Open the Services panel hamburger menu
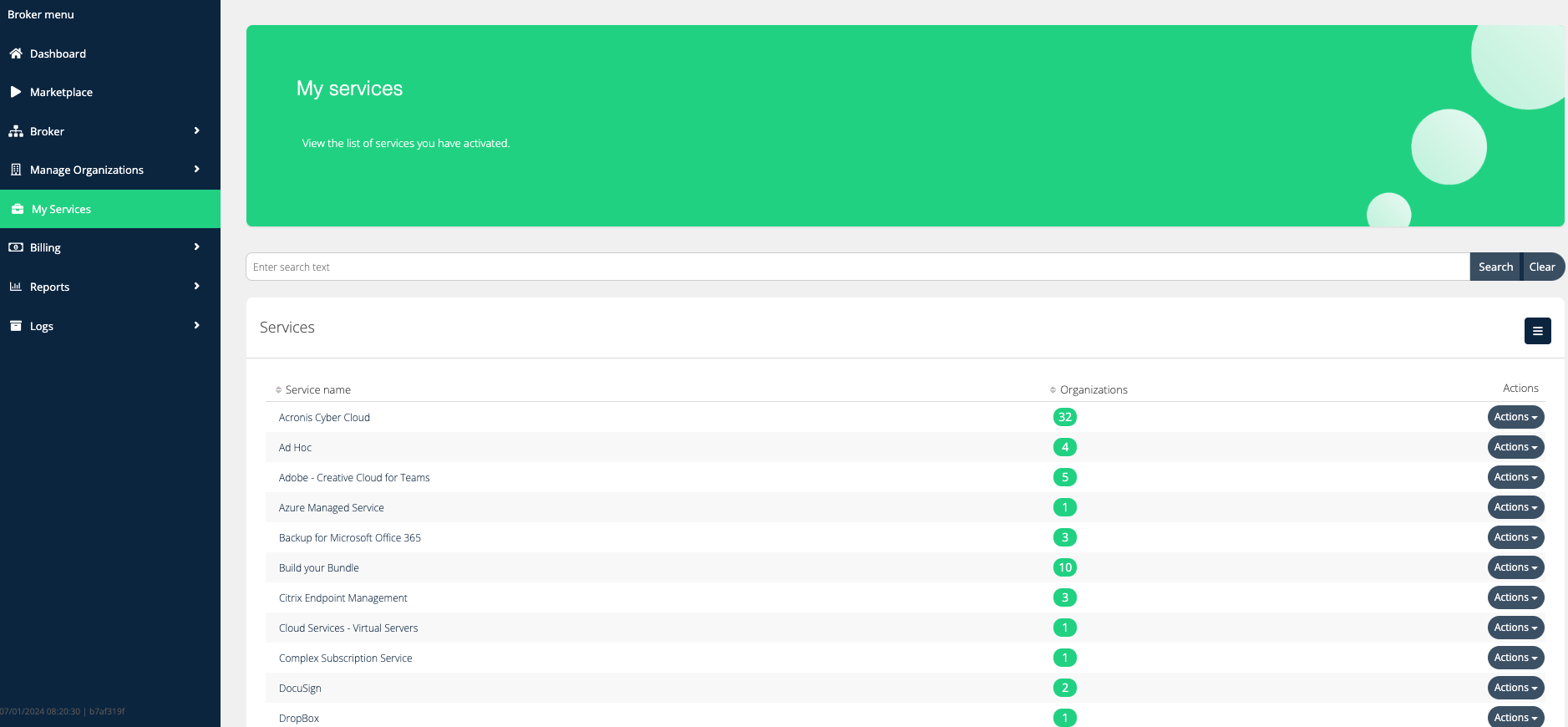 click(1537, 331)
